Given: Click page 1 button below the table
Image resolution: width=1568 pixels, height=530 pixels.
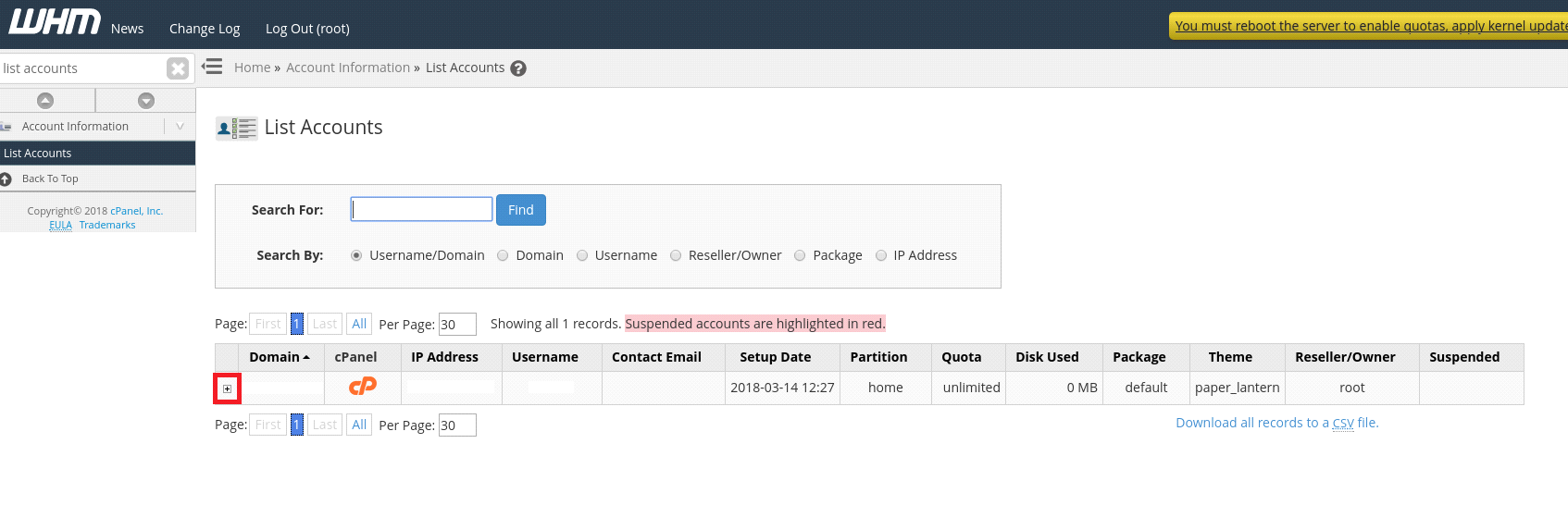Looking at the screenshot, I should point(297,425).
